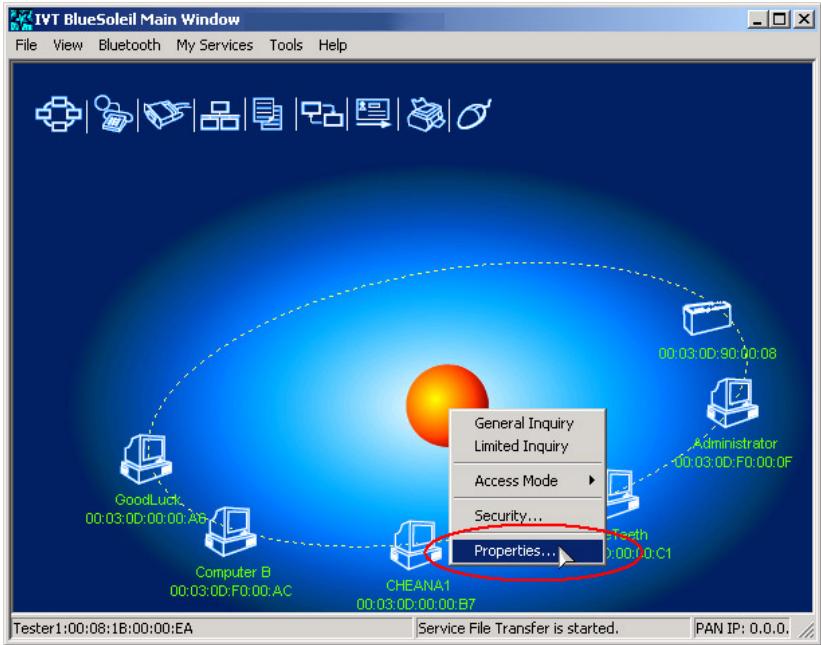Screen dimensions: 821x645
Task: Minimize the BlueSoleil window
Action: 757,20
